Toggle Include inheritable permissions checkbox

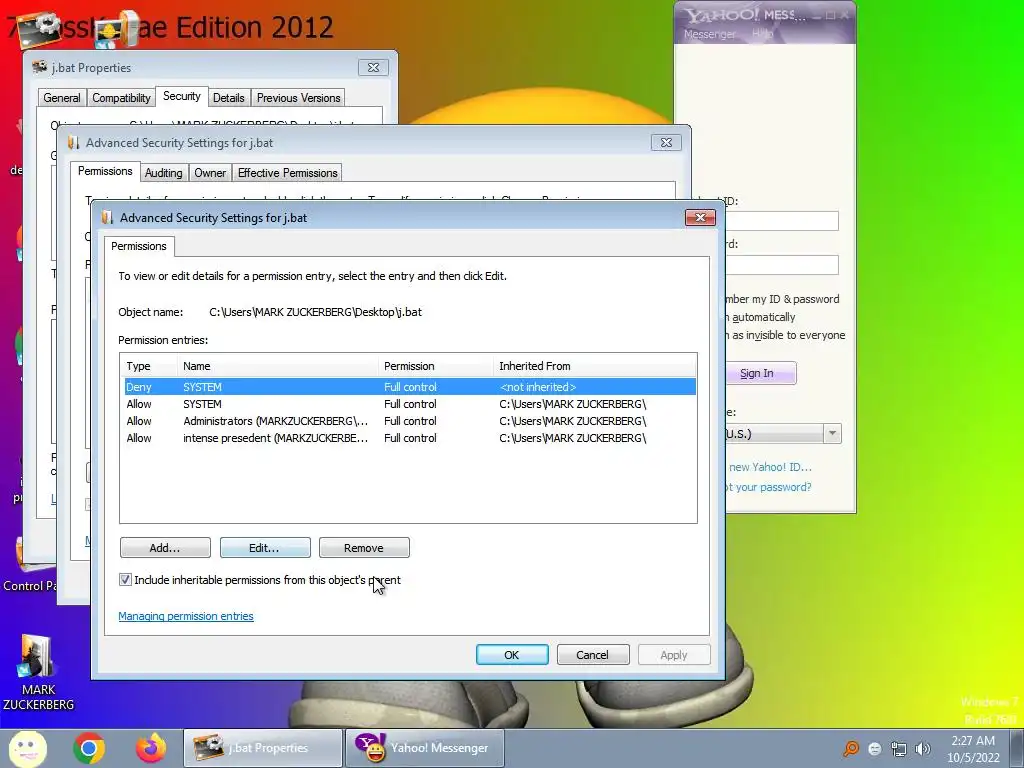125,579
